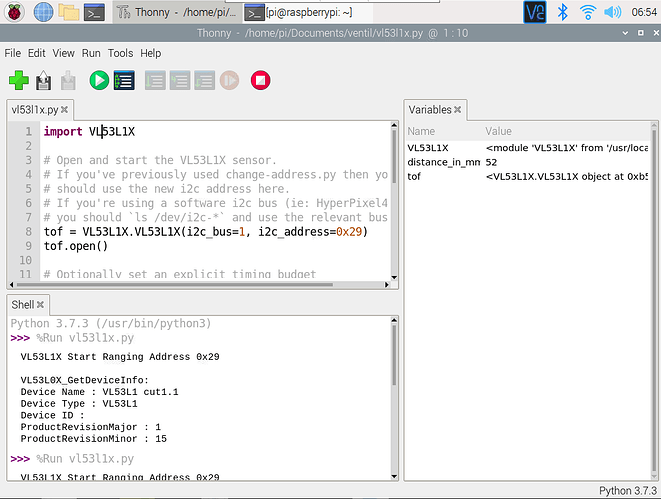Click the Bluetooth tray icon

pos(562,12)
